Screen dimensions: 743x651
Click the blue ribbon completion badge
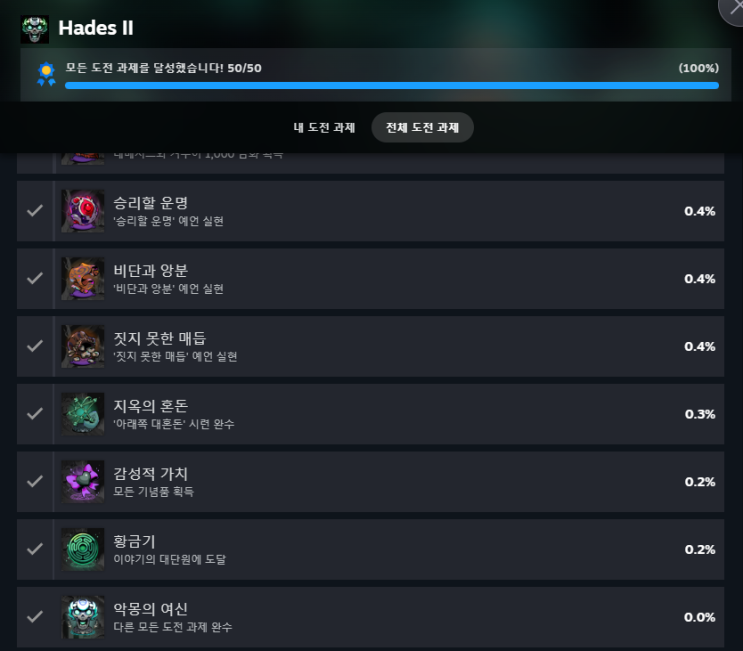(46, 74)
